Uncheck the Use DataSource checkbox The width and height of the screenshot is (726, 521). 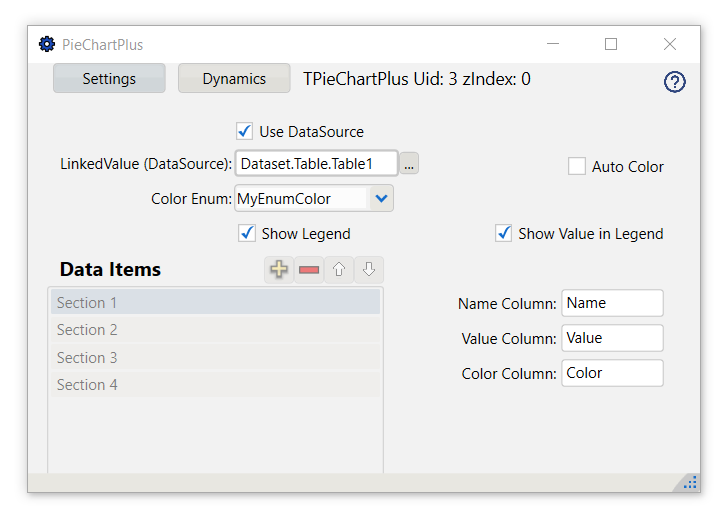(244, 131)
